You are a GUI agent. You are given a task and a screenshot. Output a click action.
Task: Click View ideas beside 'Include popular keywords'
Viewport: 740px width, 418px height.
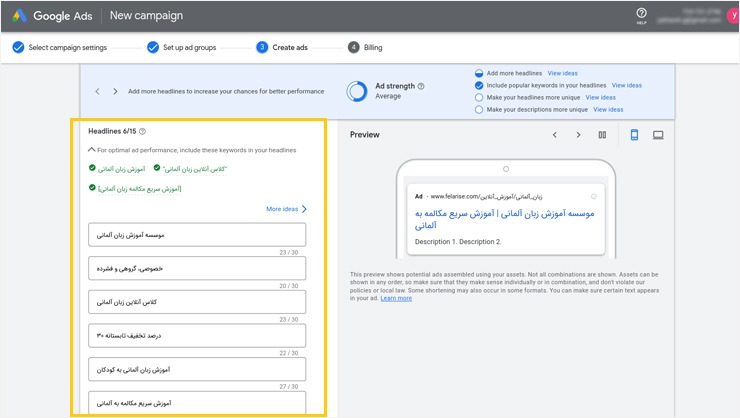tap(627, 86)
